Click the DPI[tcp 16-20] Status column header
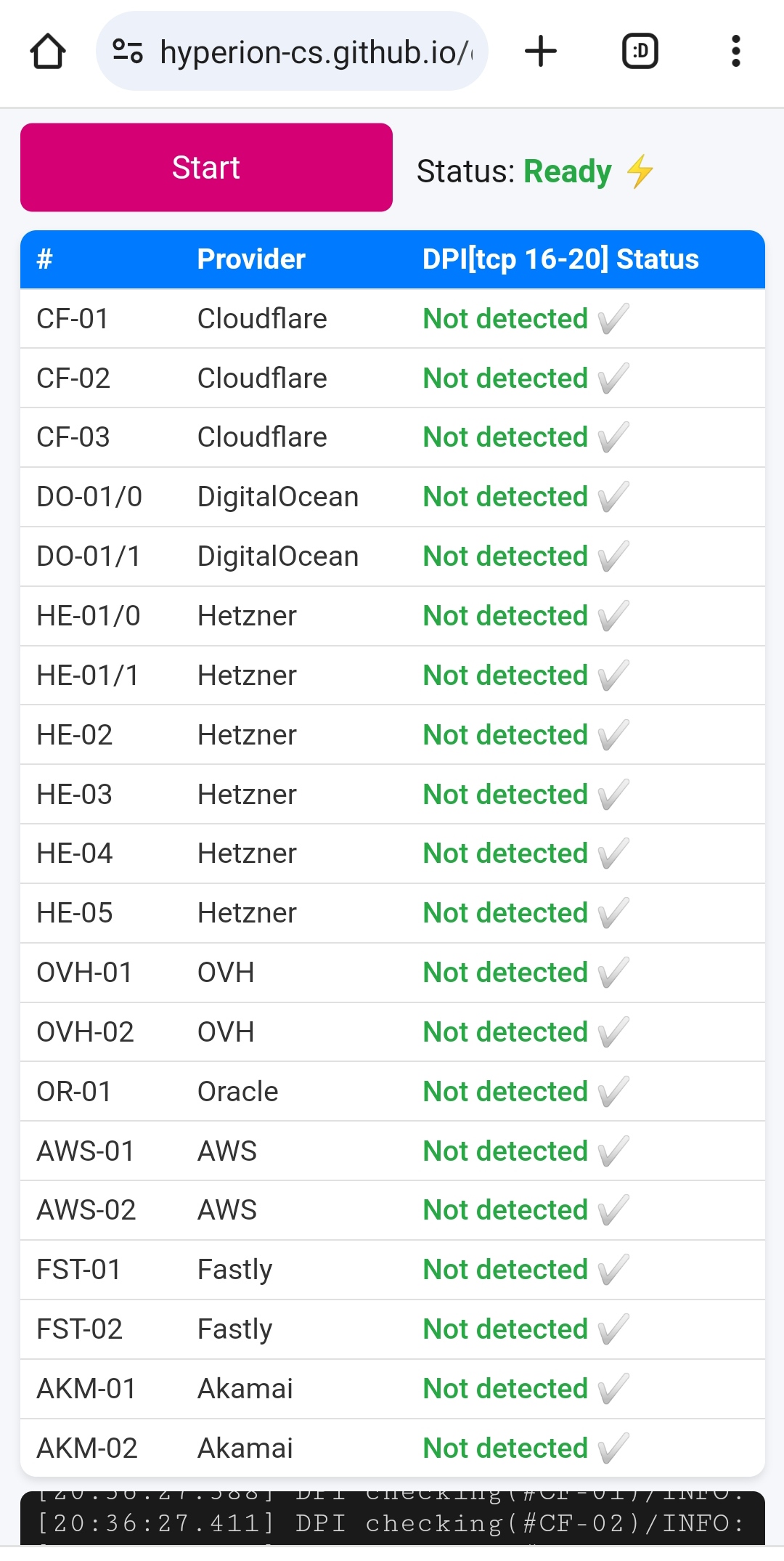Screen dimensions: 784x1561 (560, 259)
